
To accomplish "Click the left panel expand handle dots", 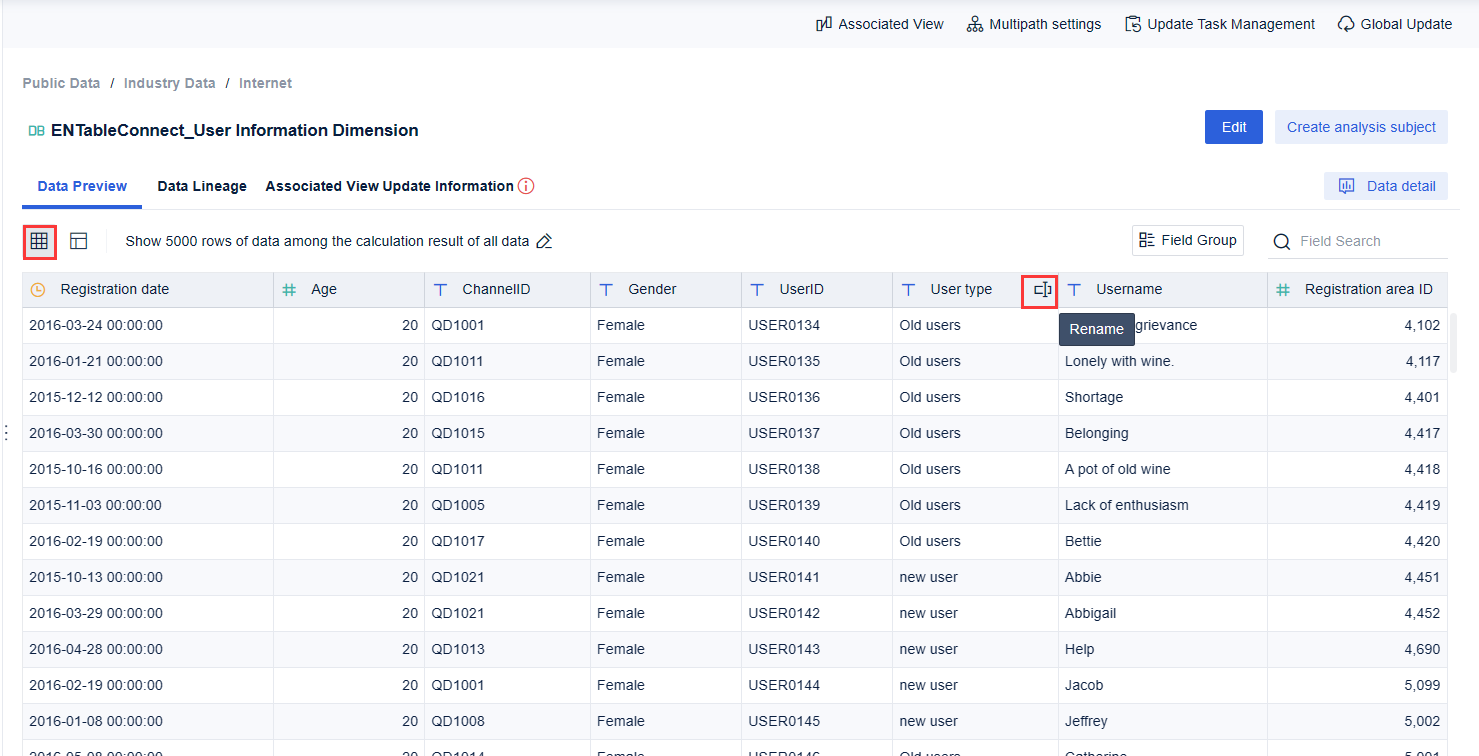I will (6, 432).
